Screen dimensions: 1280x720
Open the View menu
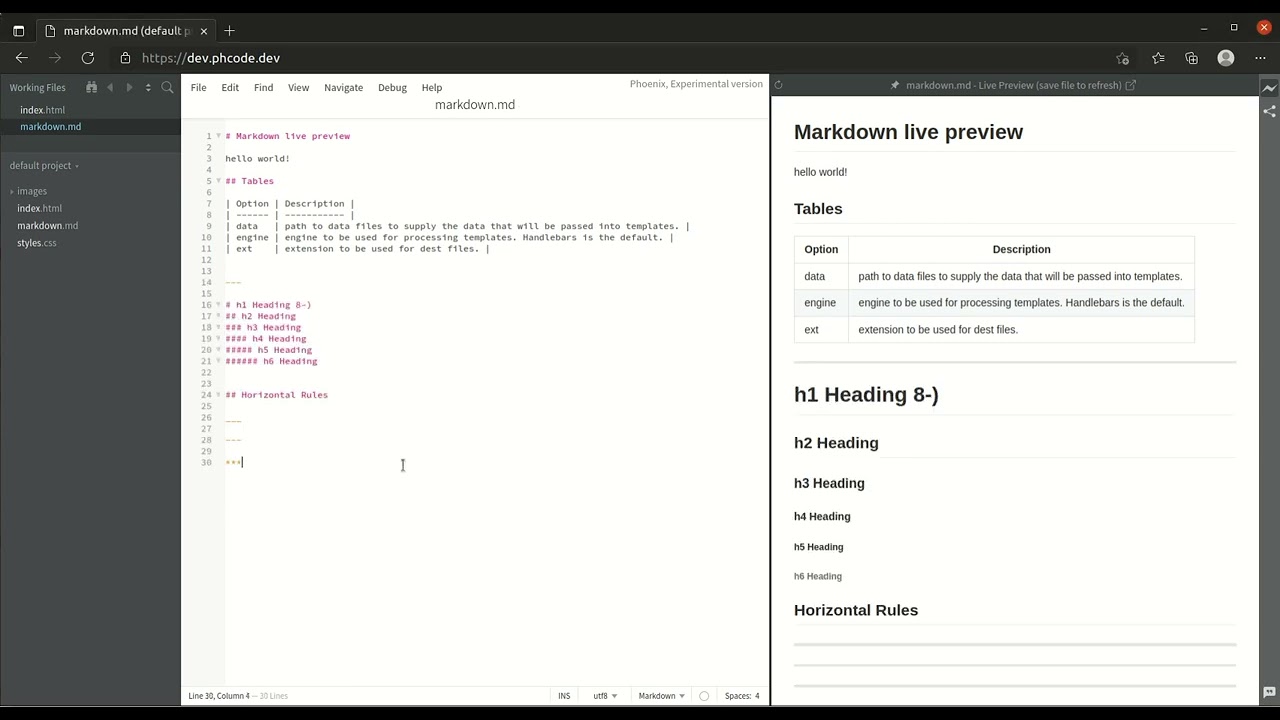(x=298, y=88)
